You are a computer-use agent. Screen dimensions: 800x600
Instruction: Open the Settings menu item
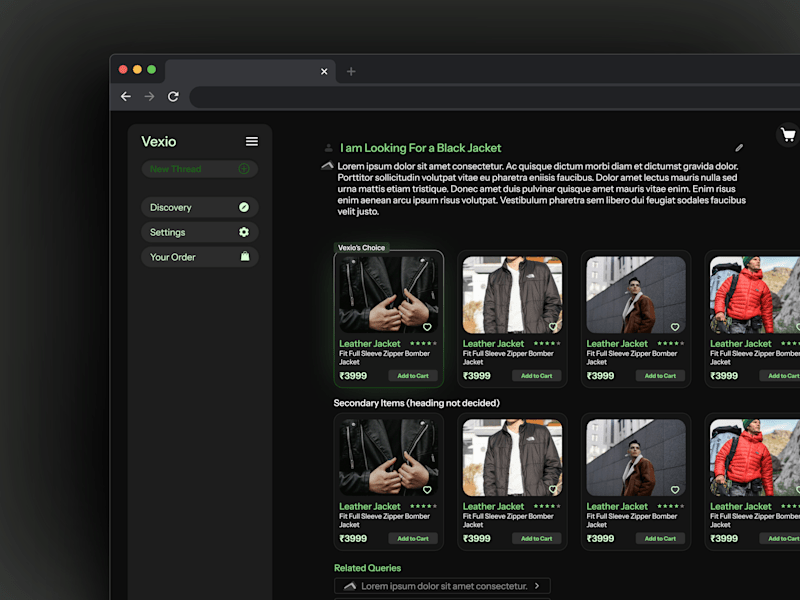tap(200, 232)
